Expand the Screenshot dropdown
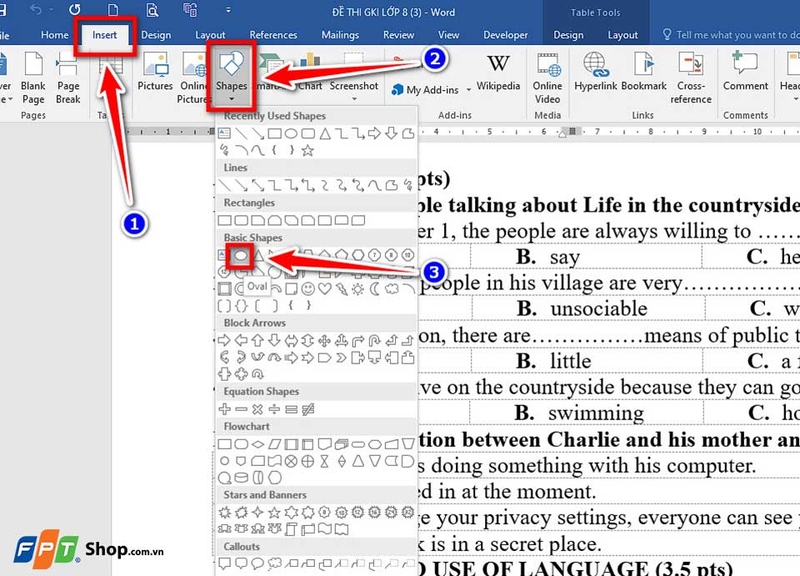The width and height of the screenshot is (800, 576). pyautogui.click(x=354, y=98)
